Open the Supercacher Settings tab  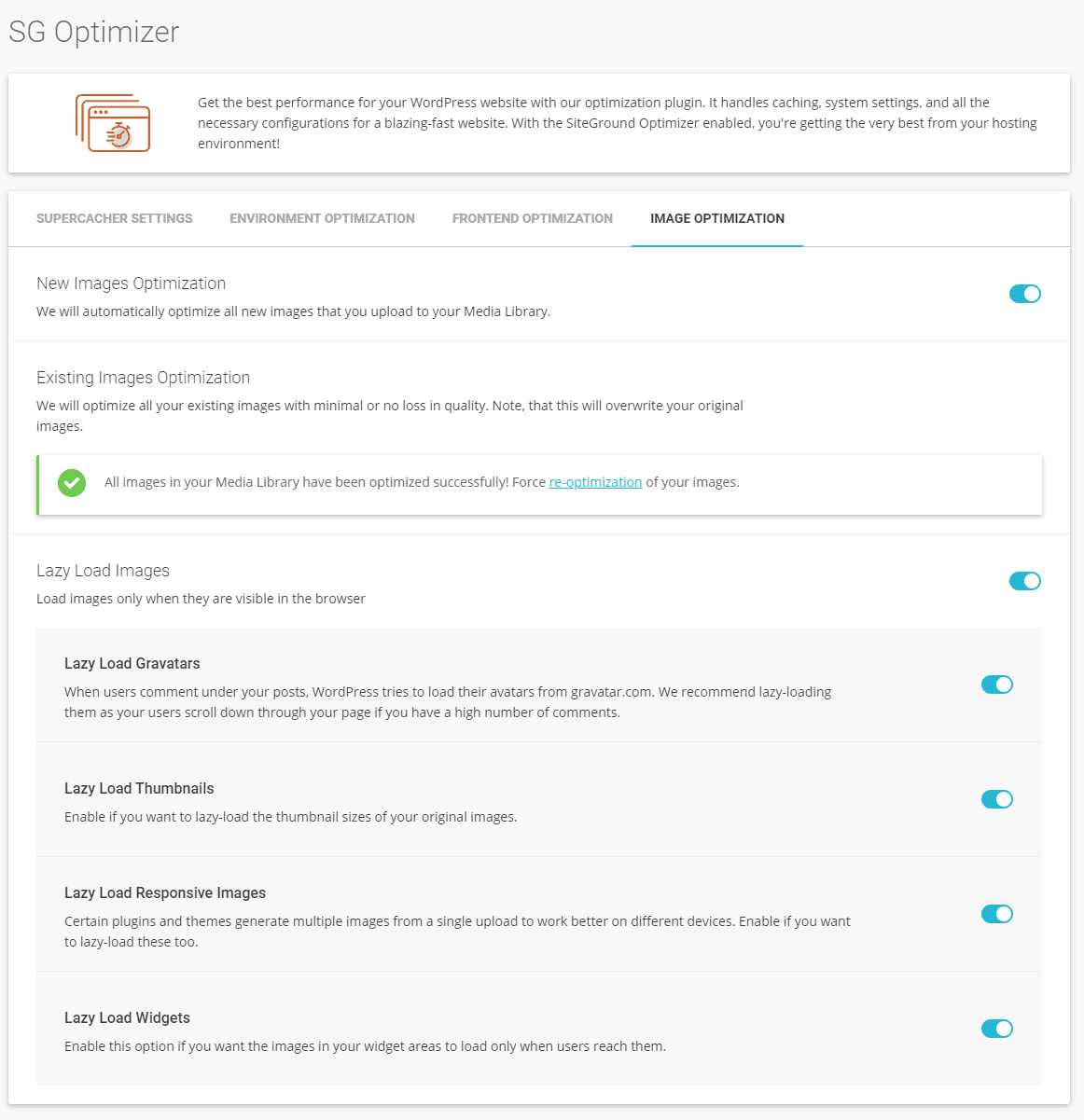pos(115,218)
